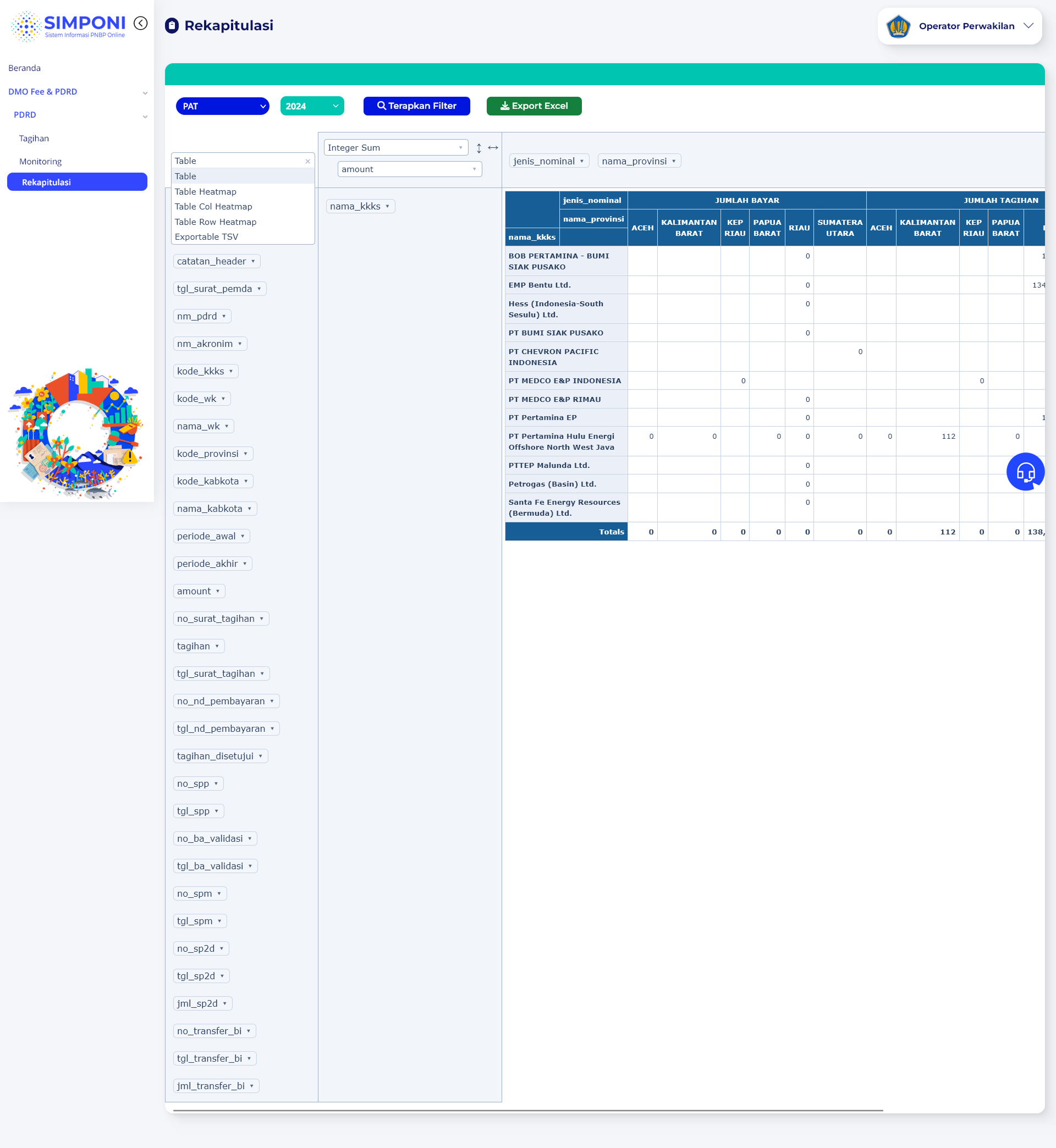The image size is (1056, 1148).
Task: Click the clipboard icon beside Rekapitulasi title
Action: (x=172, y=26)
